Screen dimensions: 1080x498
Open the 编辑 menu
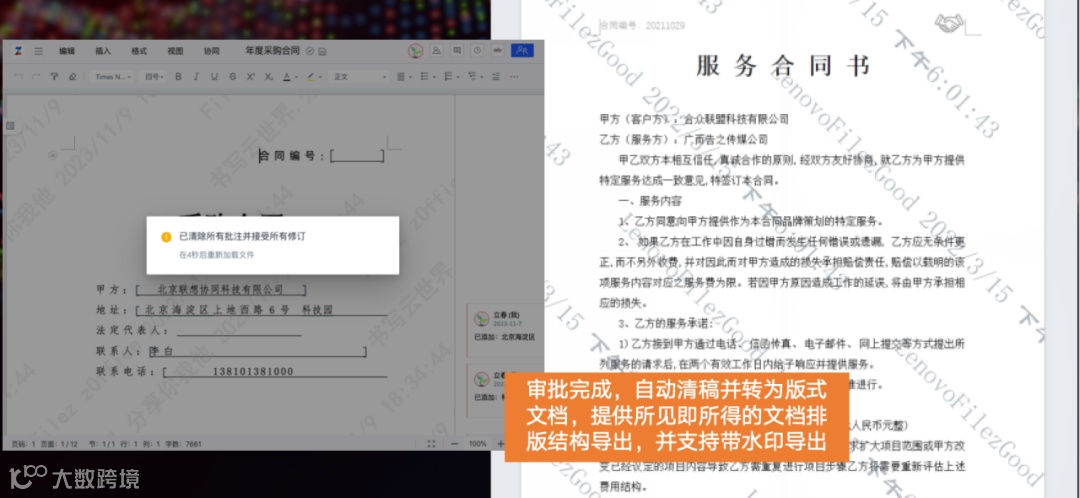click(x=67, y=51)
